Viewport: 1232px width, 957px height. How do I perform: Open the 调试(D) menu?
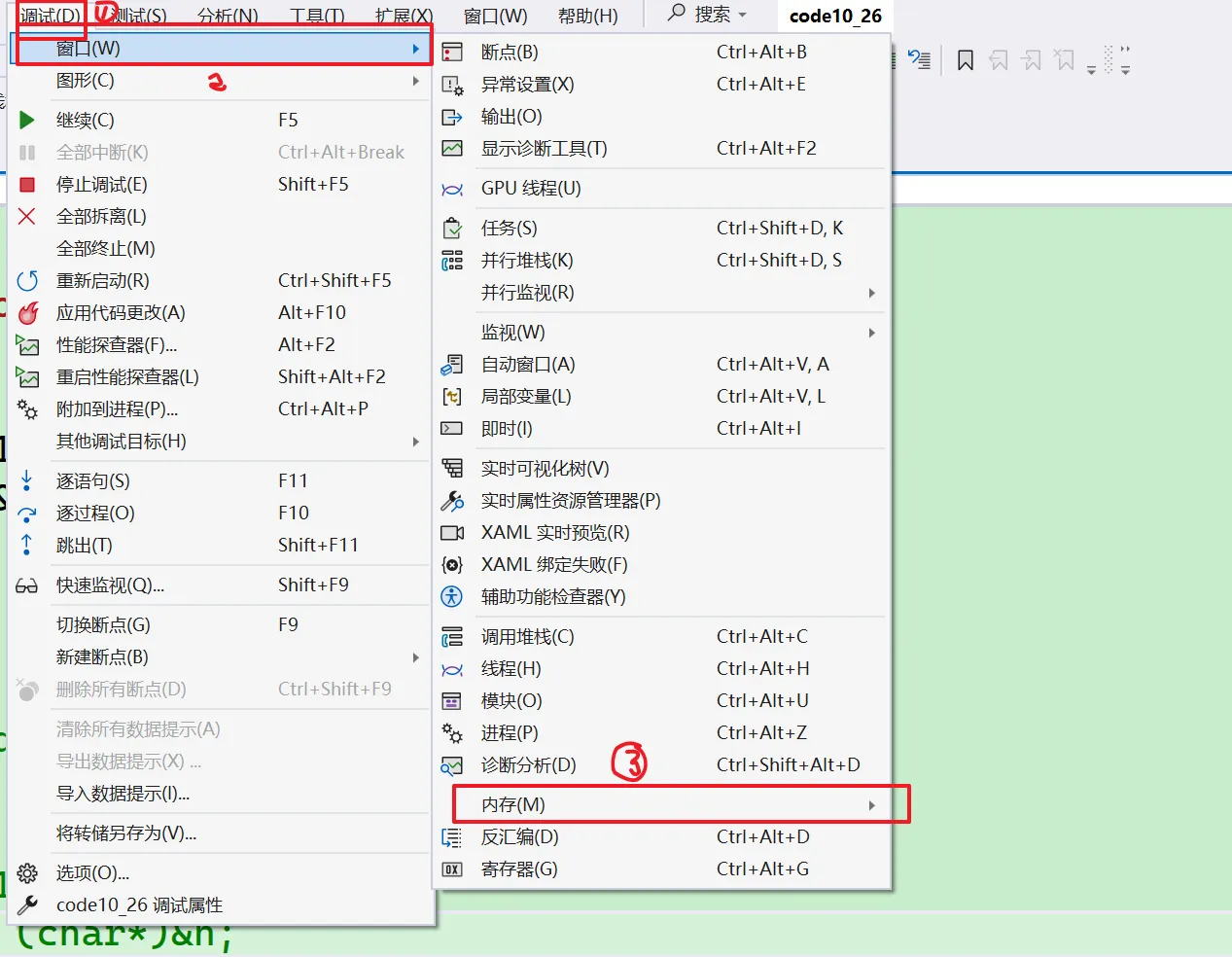(x=51, y=16)
